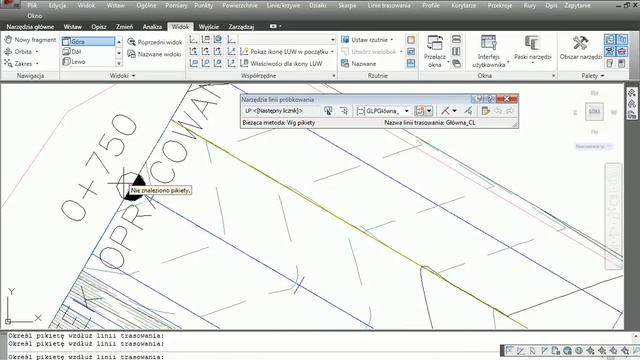Click the LP Następny licznik name field
This screenshot has height=360, width=640.
tap(282, 111)
